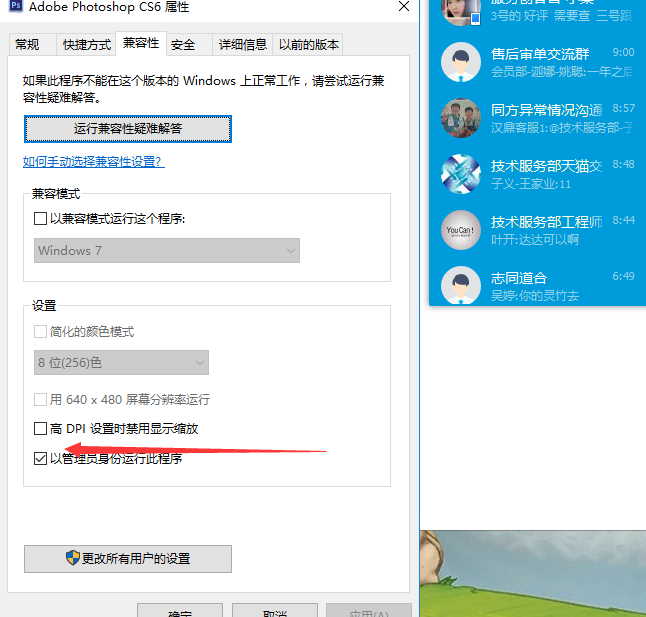Open the 技术服务部天猫 chat
Viewport: 646px width, 617px height.
click(537, 174)
